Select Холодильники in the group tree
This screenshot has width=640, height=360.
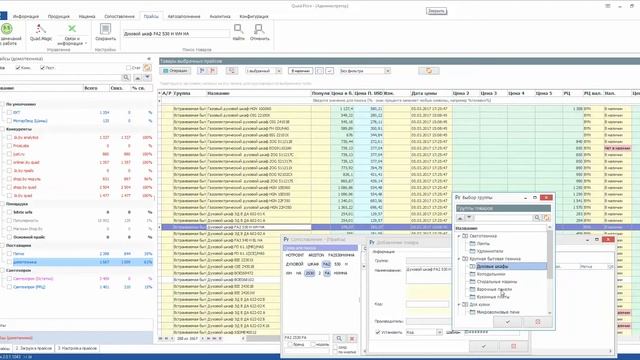tap(491, 274)
